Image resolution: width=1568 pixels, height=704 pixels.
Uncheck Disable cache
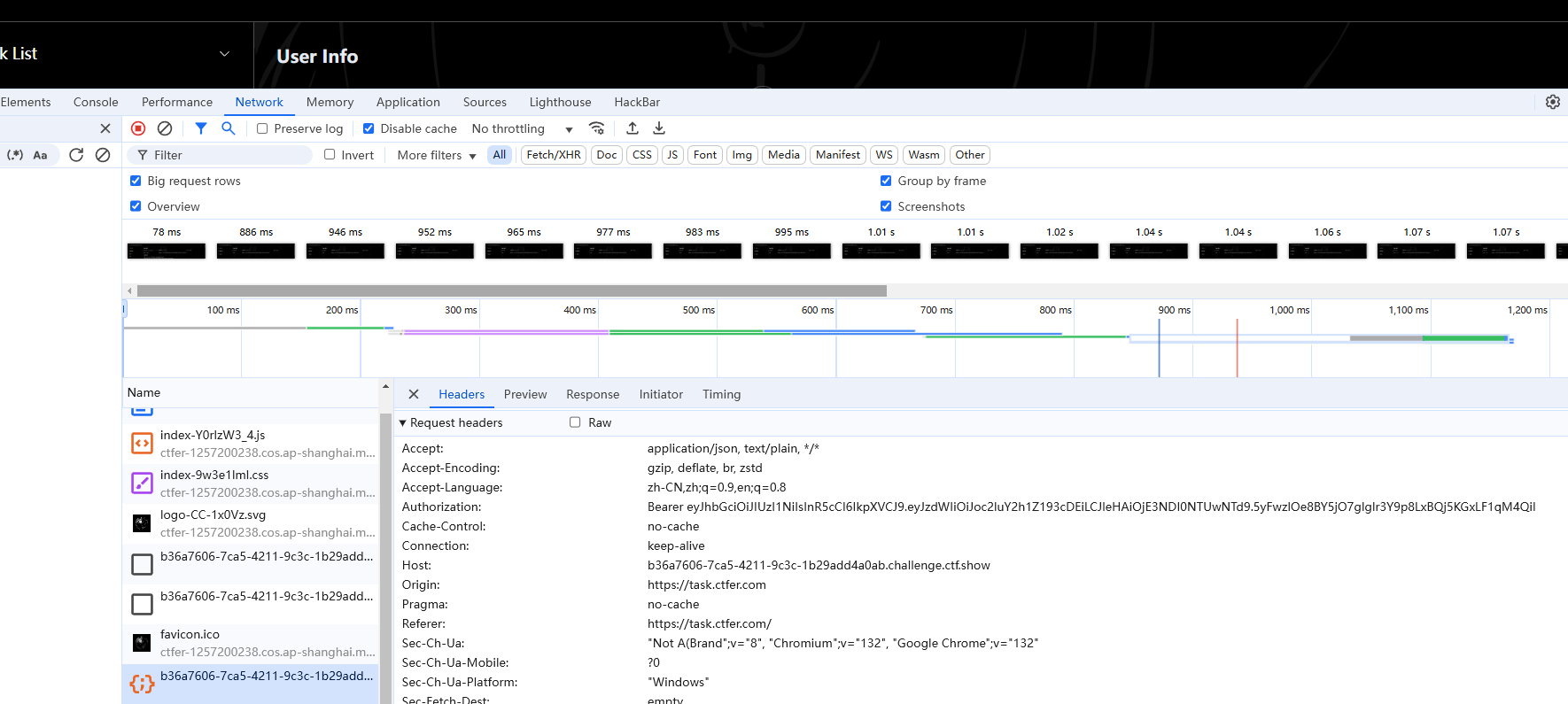pyautogui.click(x=369, y=128)
